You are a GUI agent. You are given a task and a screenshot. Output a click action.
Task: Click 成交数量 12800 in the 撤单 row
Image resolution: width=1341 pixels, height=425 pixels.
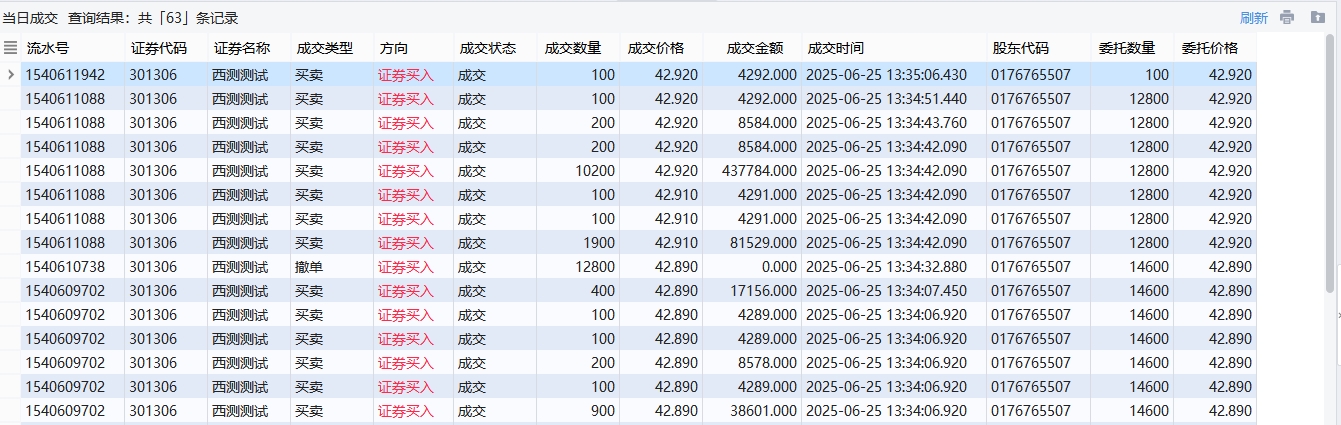pos(595,267)
